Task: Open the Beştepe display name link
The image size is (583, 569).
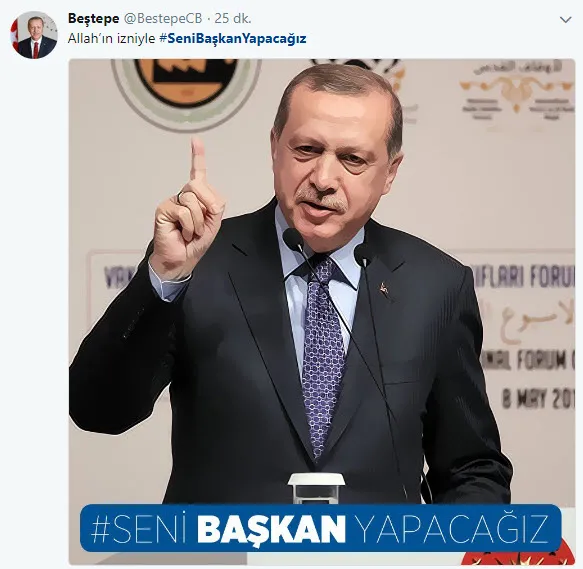Action: pos(93,19)
